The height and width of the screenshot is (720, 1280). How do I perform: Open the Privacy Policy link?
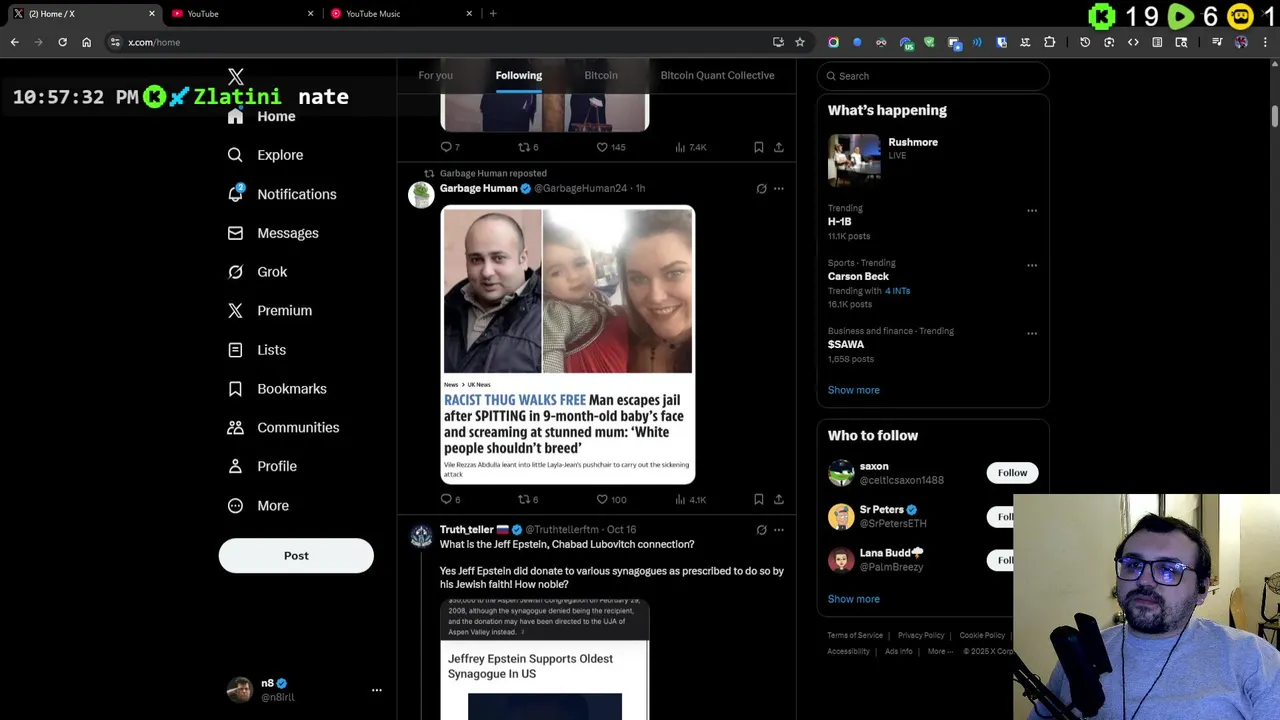point(921,635)
